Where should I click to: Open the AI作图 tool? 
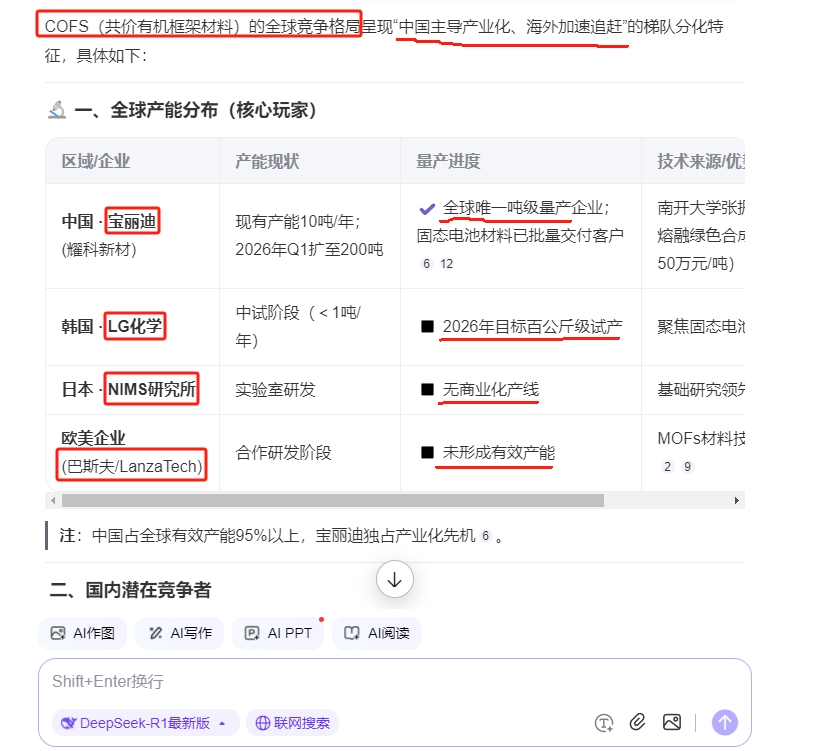(83, 633)
